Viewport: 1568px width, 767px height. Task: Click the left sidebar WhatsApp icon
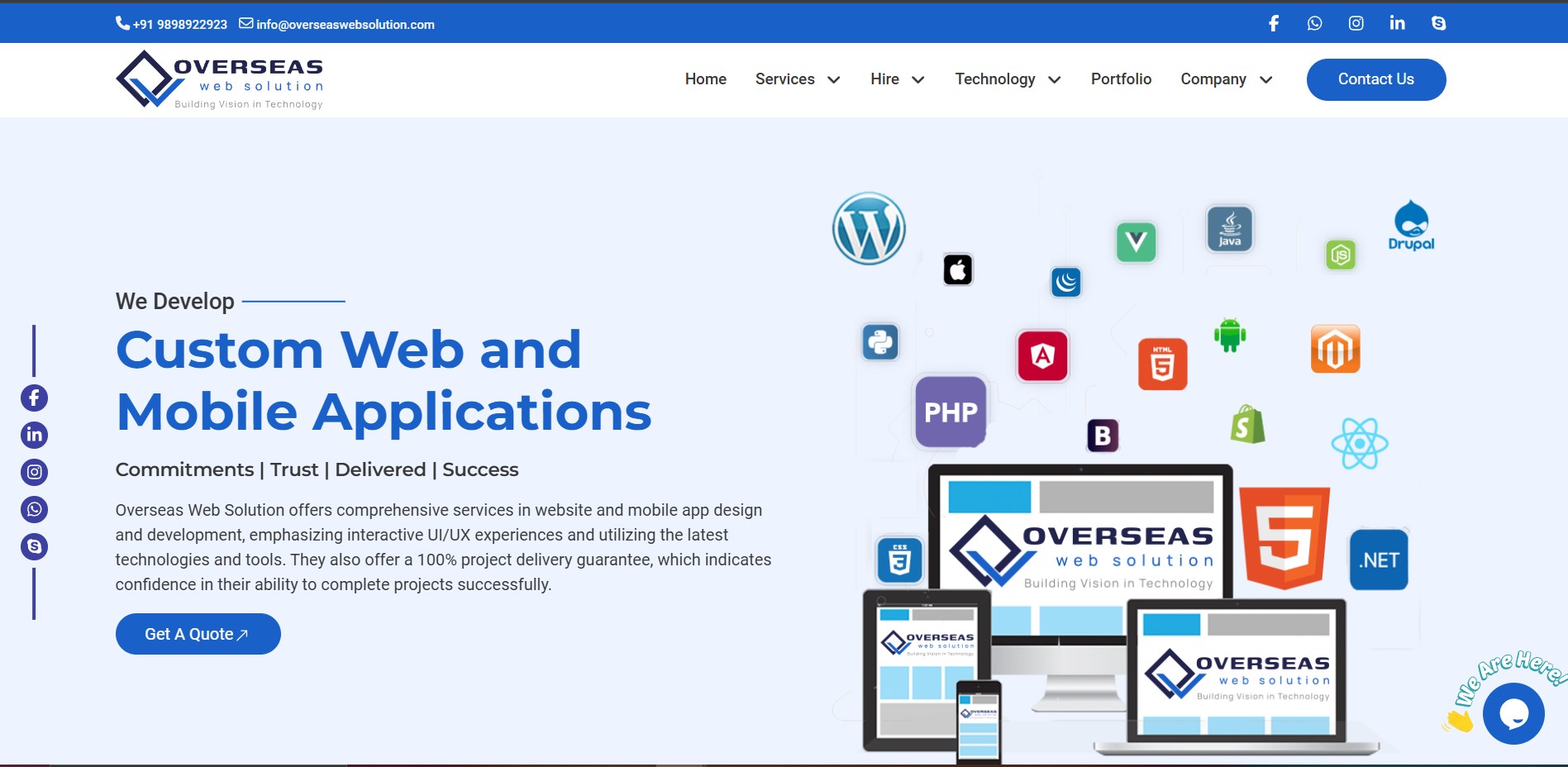tap(34, 509)
